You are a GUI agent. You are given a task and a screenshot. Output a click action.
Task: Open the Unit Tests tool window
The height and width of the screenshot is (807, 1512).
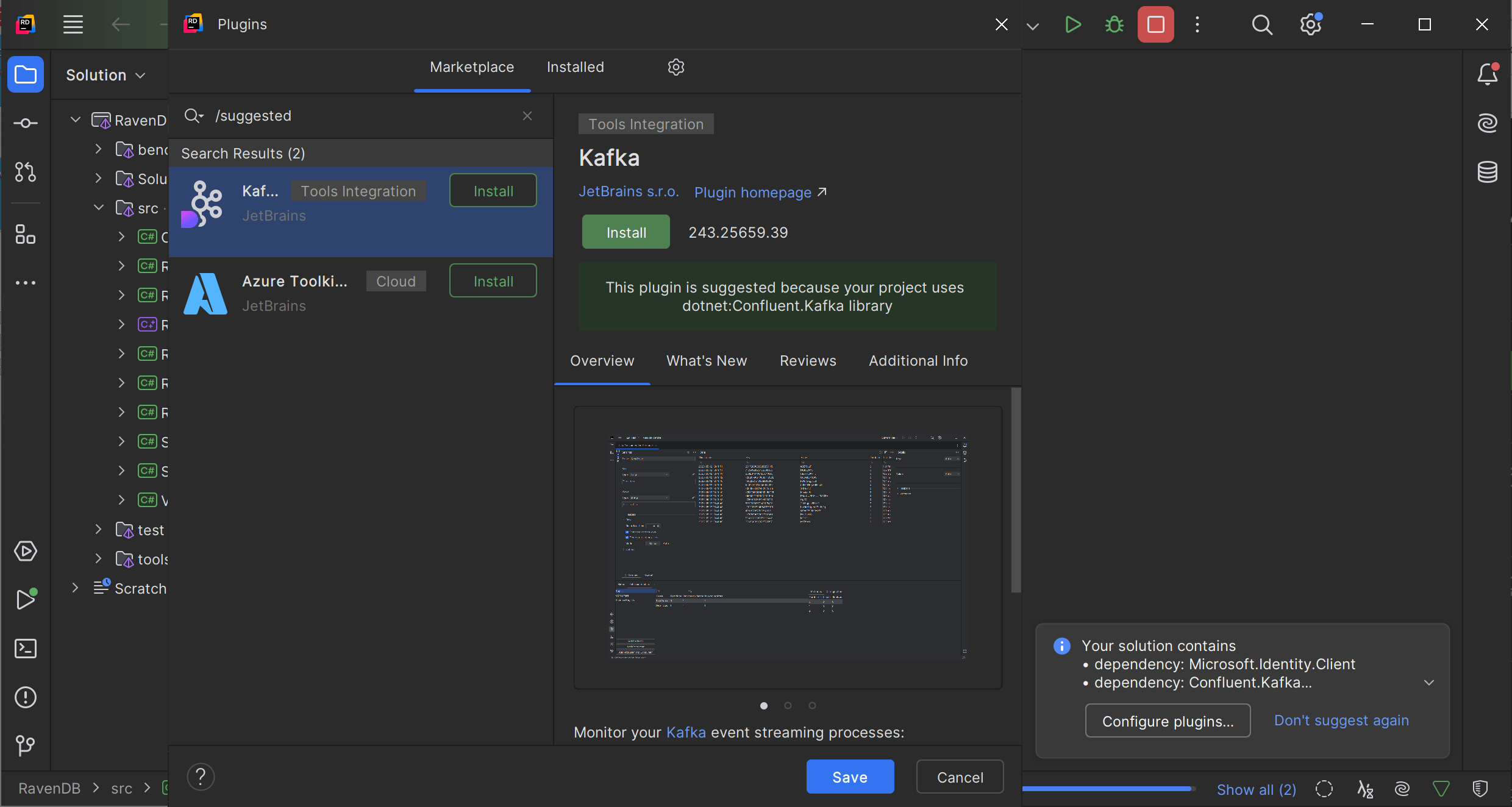(26, 552)
